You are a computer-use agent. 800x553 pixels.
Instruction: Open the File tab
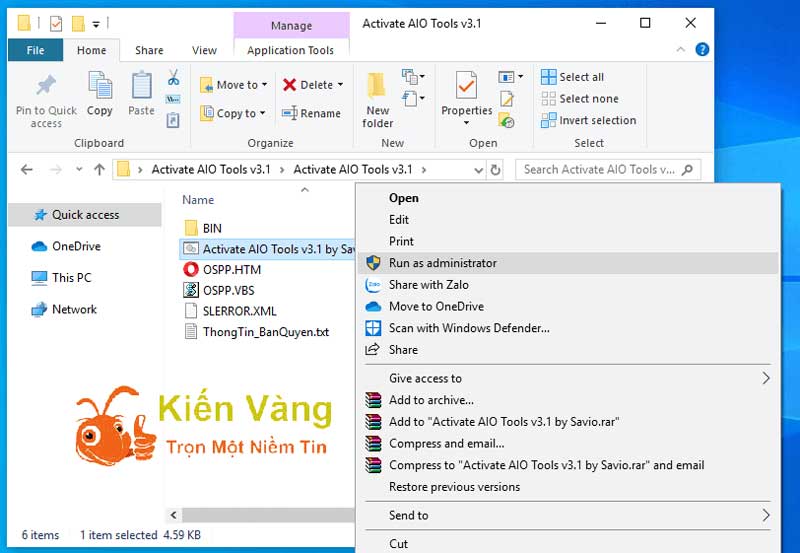35,50
